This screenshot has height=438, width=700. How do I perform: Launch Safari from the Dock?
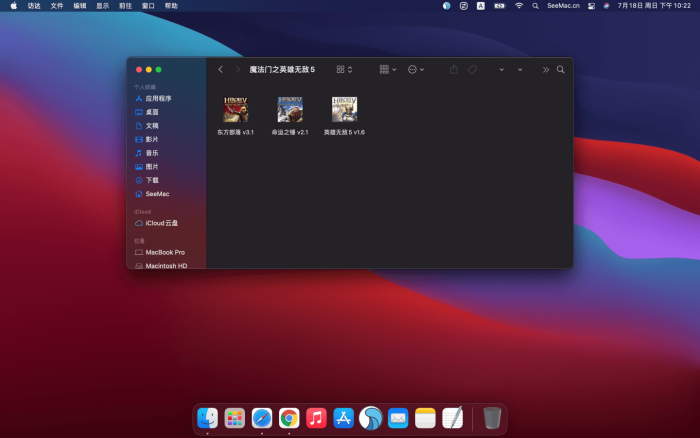coord(262,418)
